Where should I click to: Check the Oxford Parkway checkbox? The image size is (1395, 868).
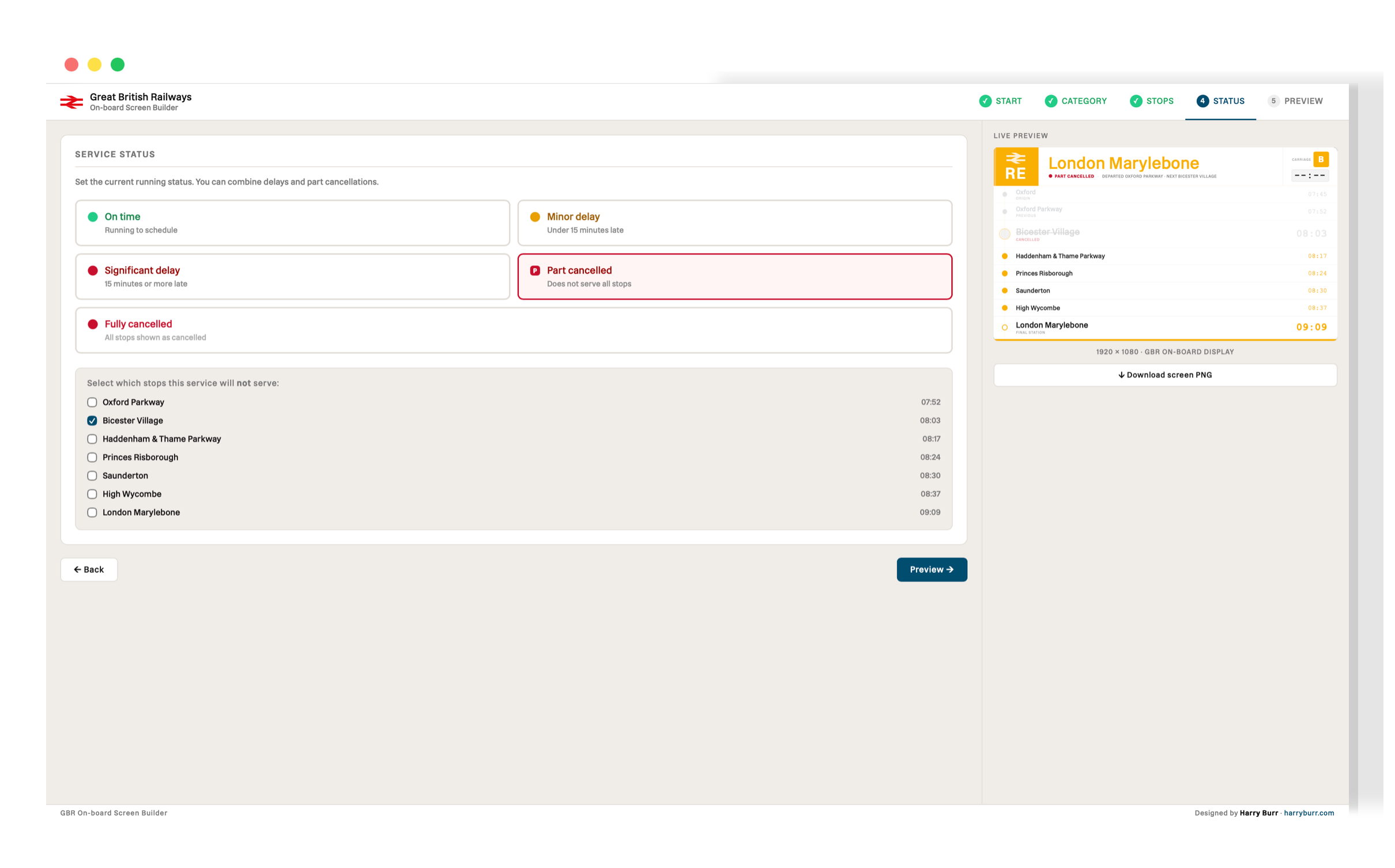92,402
